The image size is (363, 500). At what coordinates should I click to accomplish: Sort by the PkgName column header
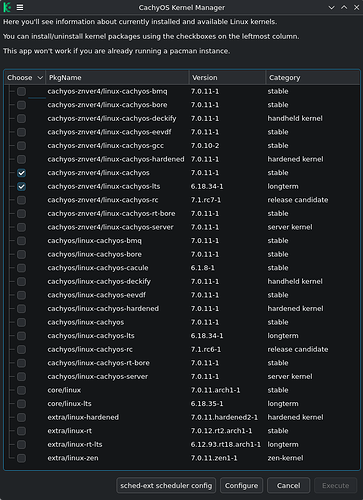coord(117,78)
